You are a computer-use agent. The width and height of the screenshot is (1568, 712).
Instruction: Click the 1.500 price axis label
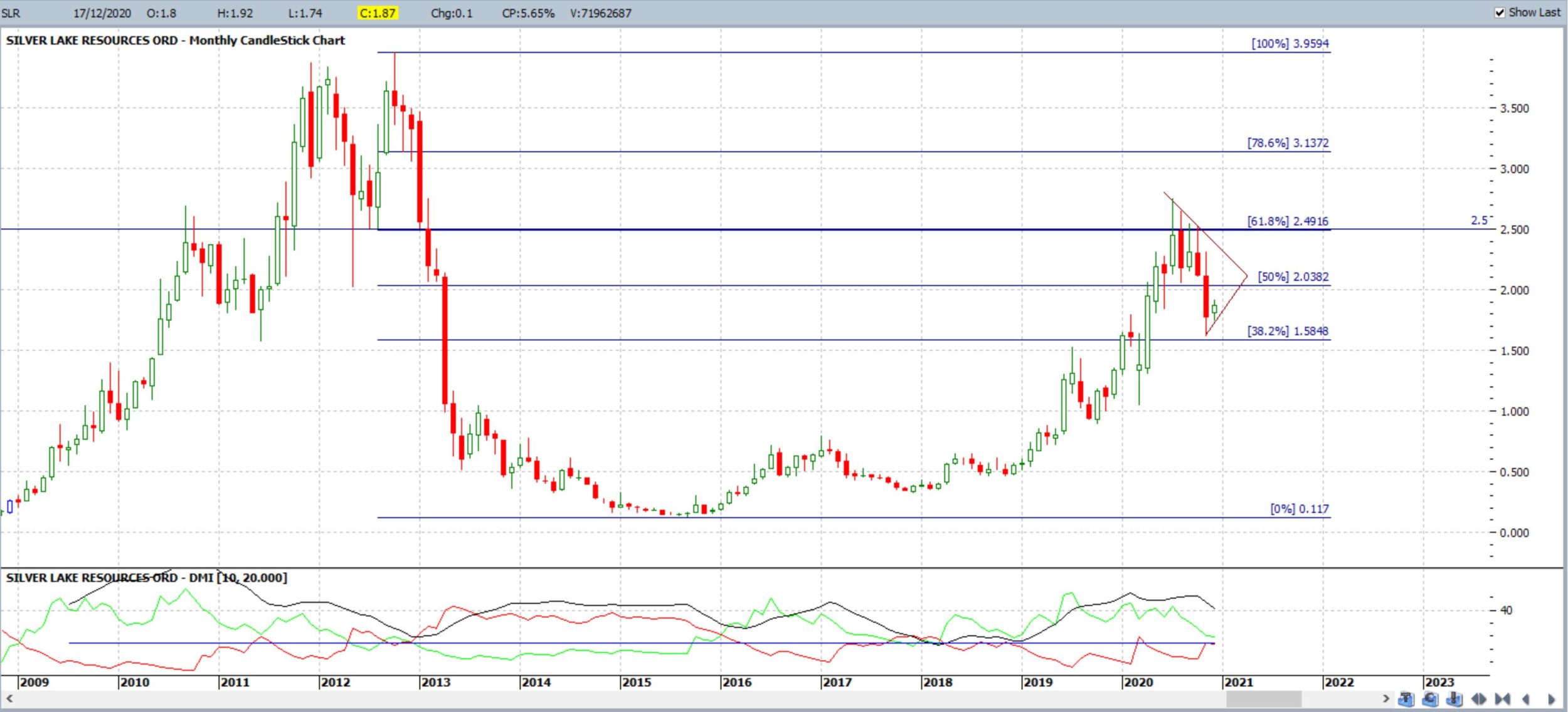point(1514,351)
